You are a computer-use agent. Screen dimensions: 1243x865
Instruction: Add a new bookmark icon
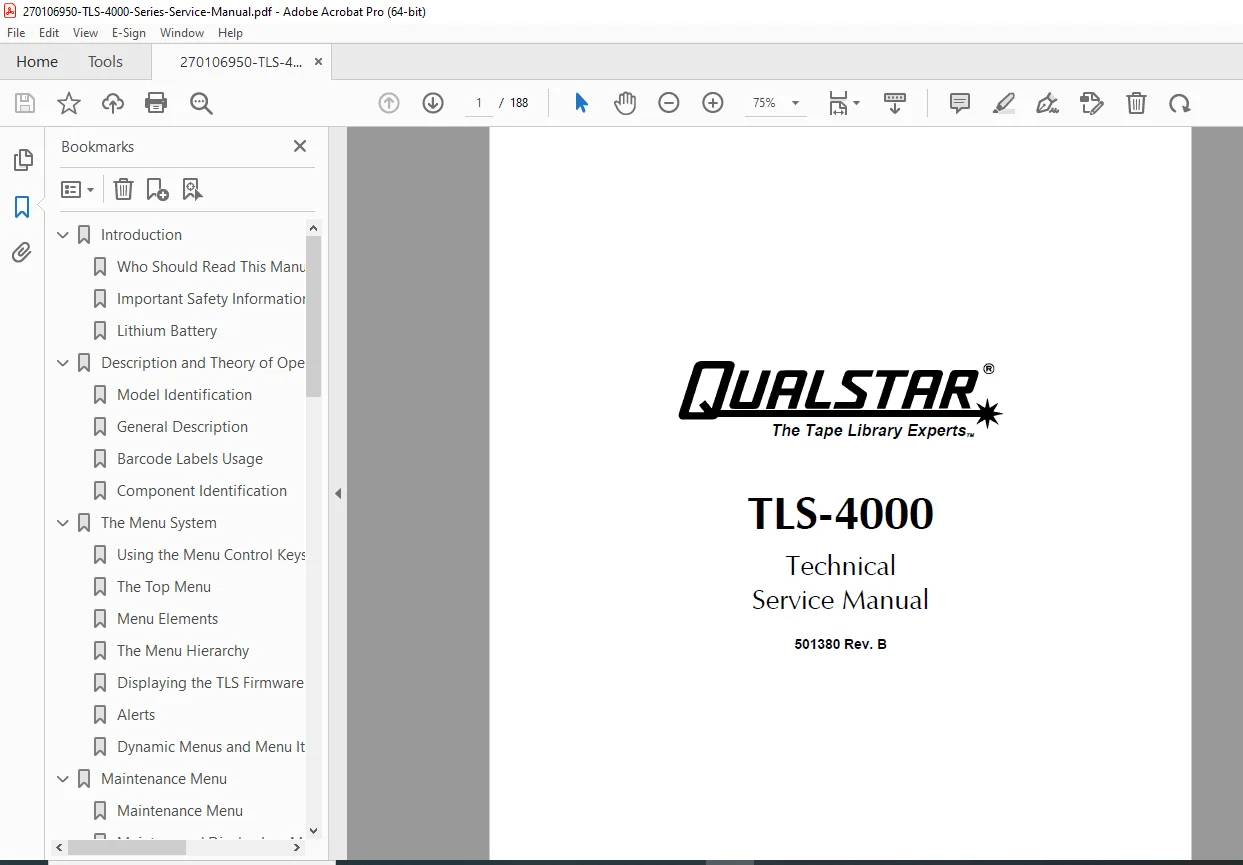pos(158,189)
